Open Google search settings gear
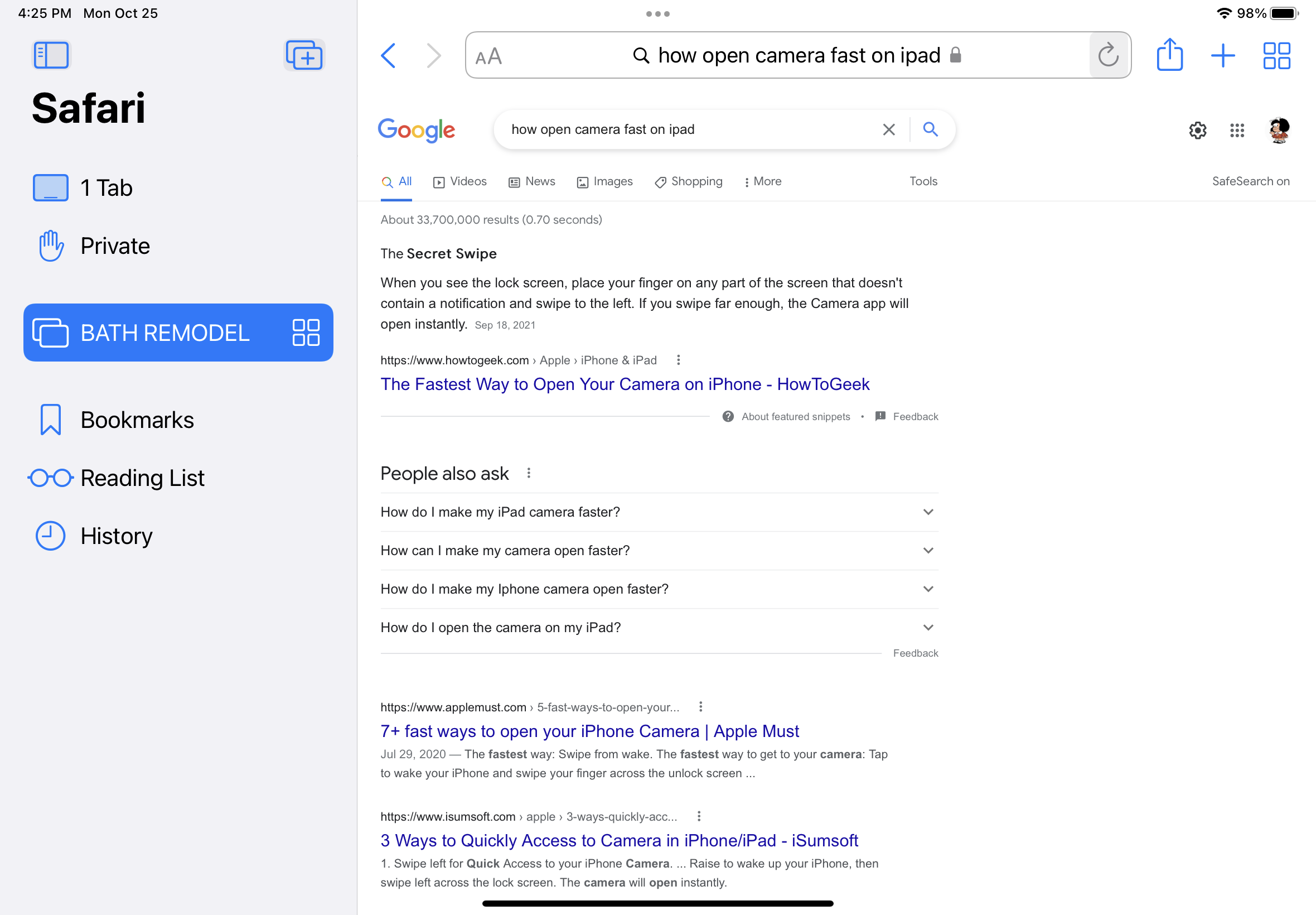This screenshot has width=1316, height=915. [1197, 130]
